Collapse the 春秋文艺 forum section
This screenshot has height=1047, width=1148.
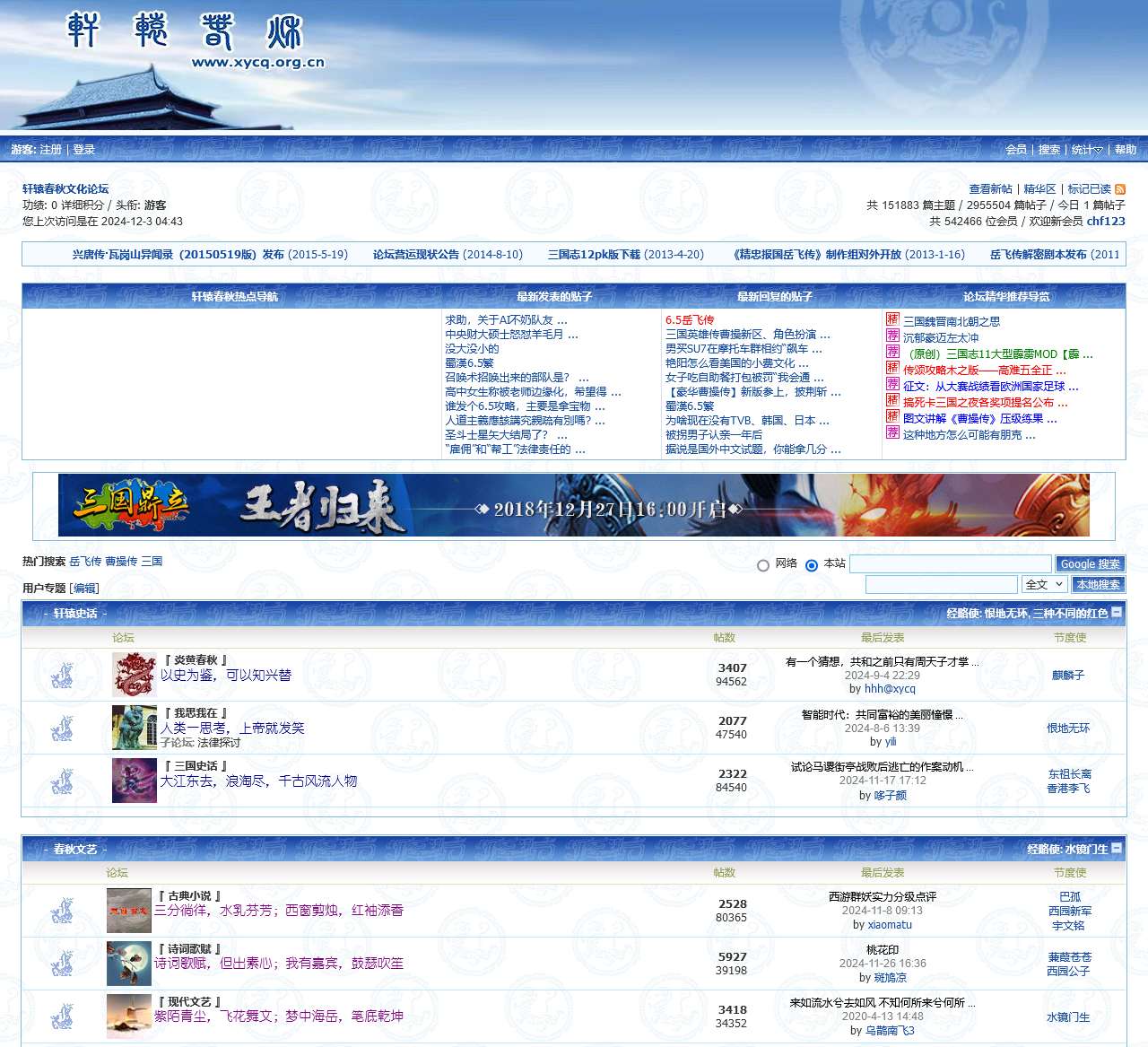tap(1117, 848)
